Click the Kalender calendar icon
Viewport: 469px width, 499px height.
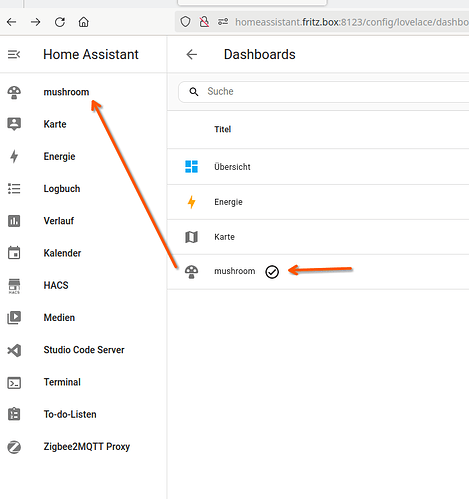pyautogui.click(x=14, y=253)
